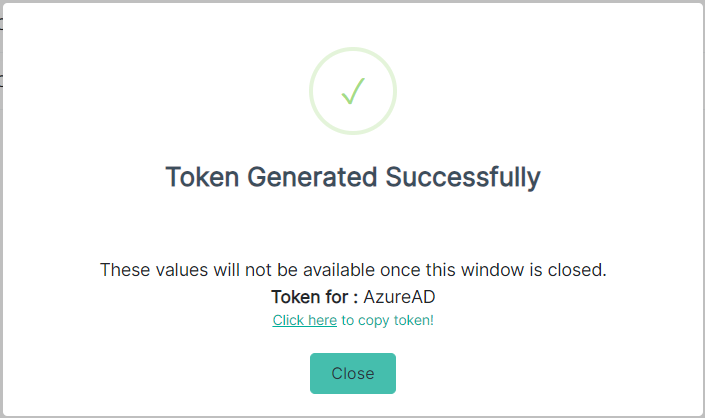Click the AzureAD token name value
Image resolution: width=705 pixels, height=418 pixels.
(x=399, y=297)
